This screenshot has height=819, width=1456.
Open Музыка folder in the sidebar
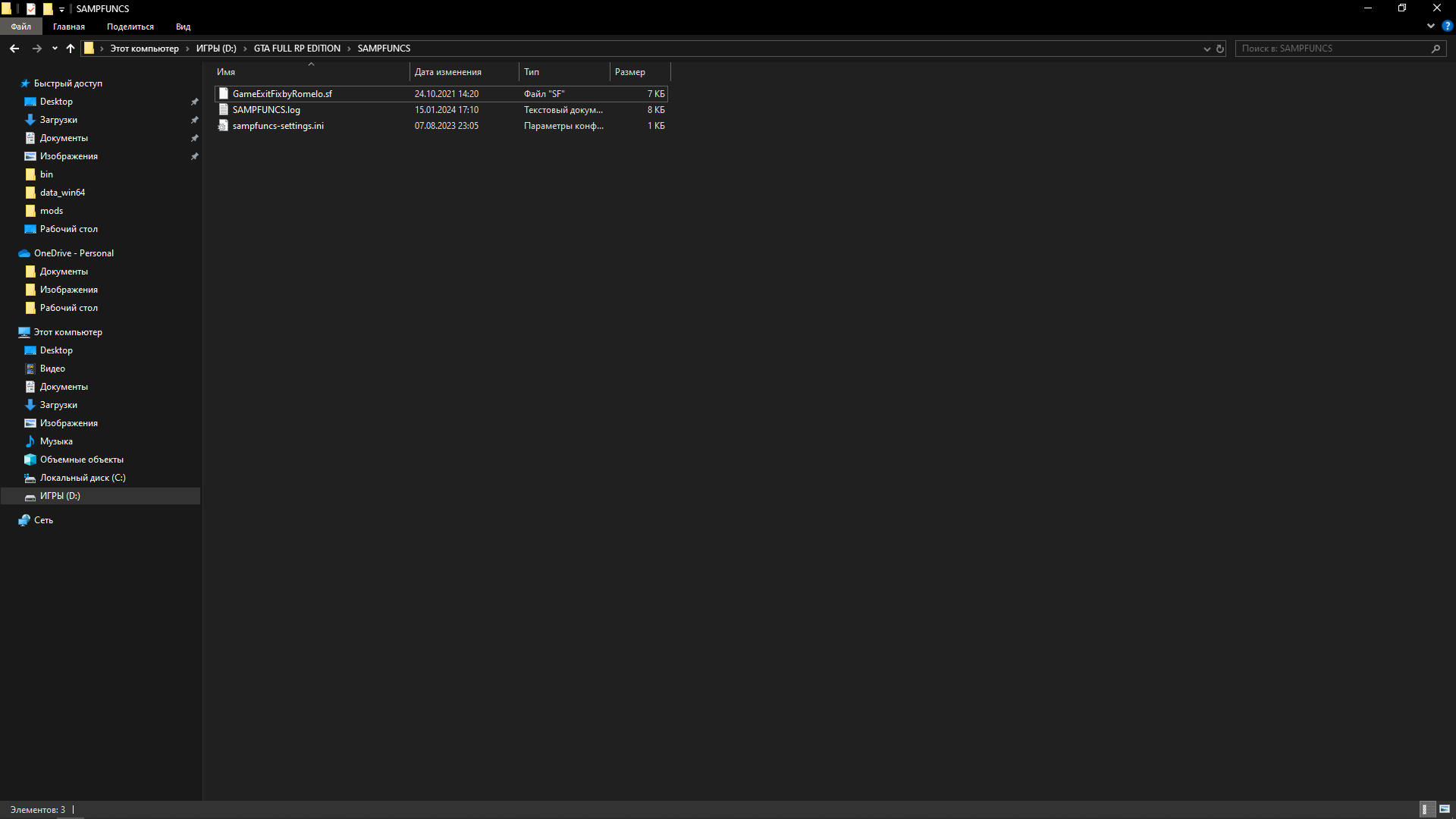pyautogui.click(x=56, y=441)
